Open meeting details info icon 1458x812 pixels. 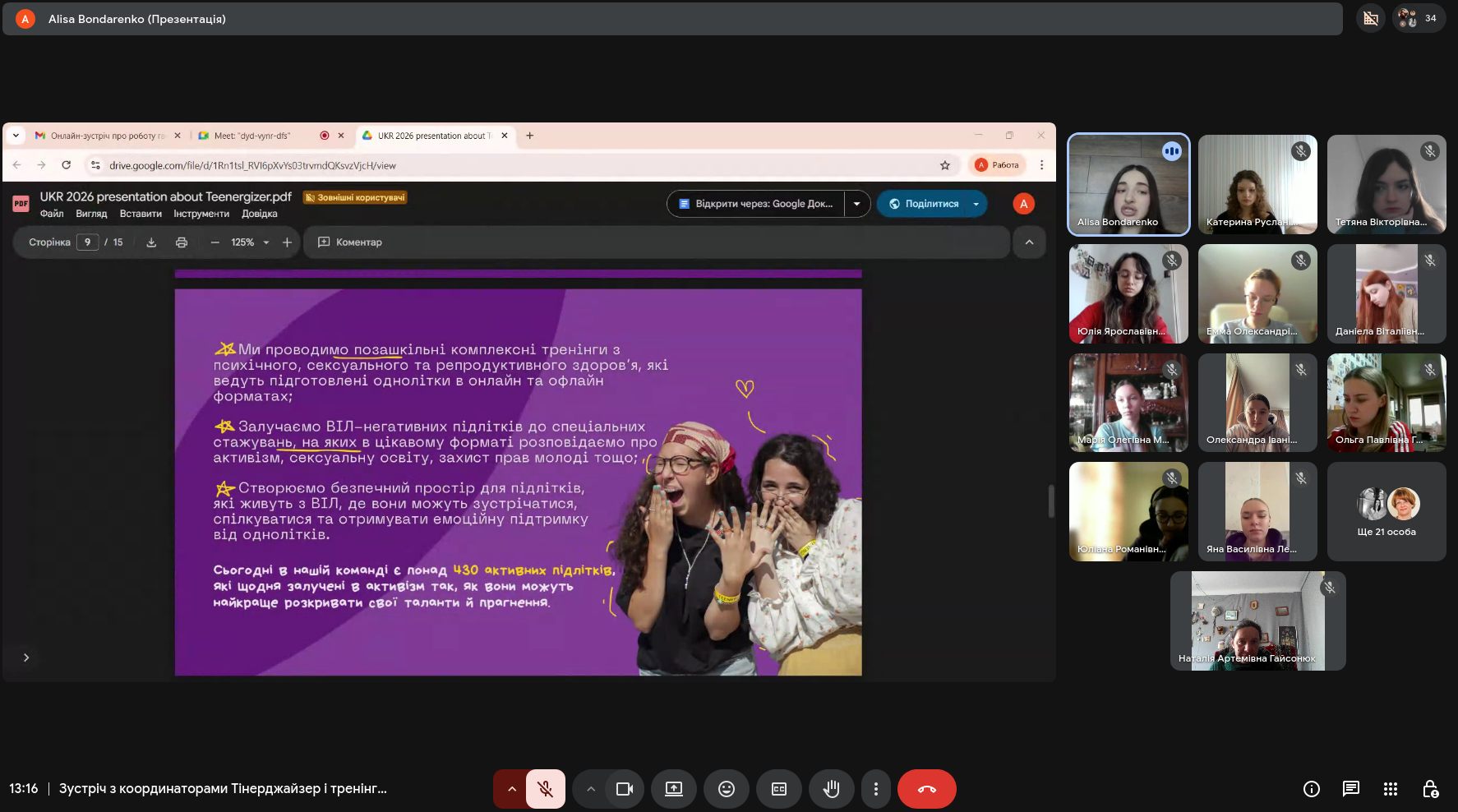pos(1312,789)
